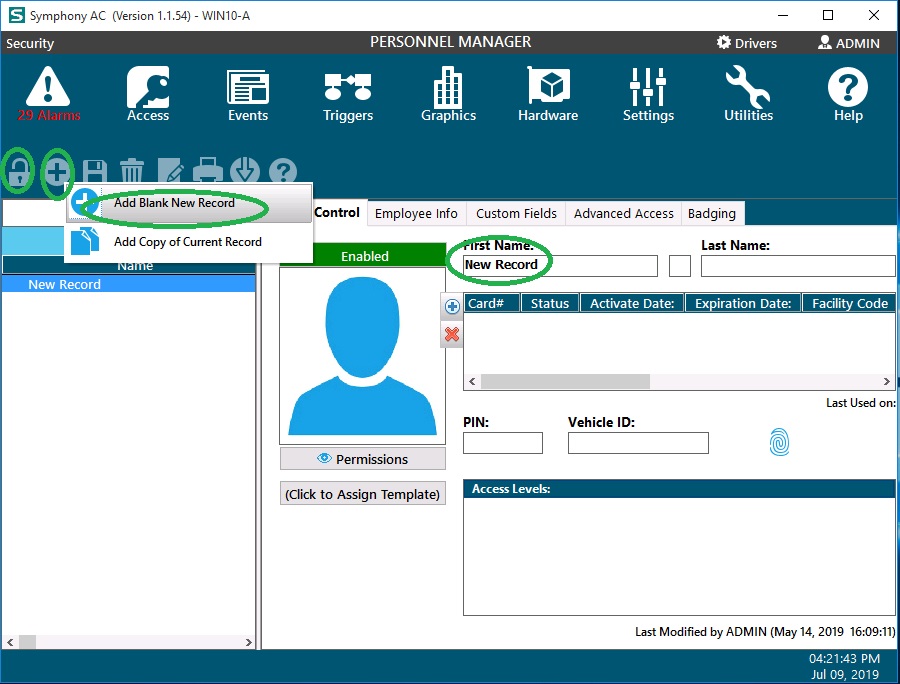Switch to the Control tab
Viewport: 900px width, 684px height.
[336, 213]
